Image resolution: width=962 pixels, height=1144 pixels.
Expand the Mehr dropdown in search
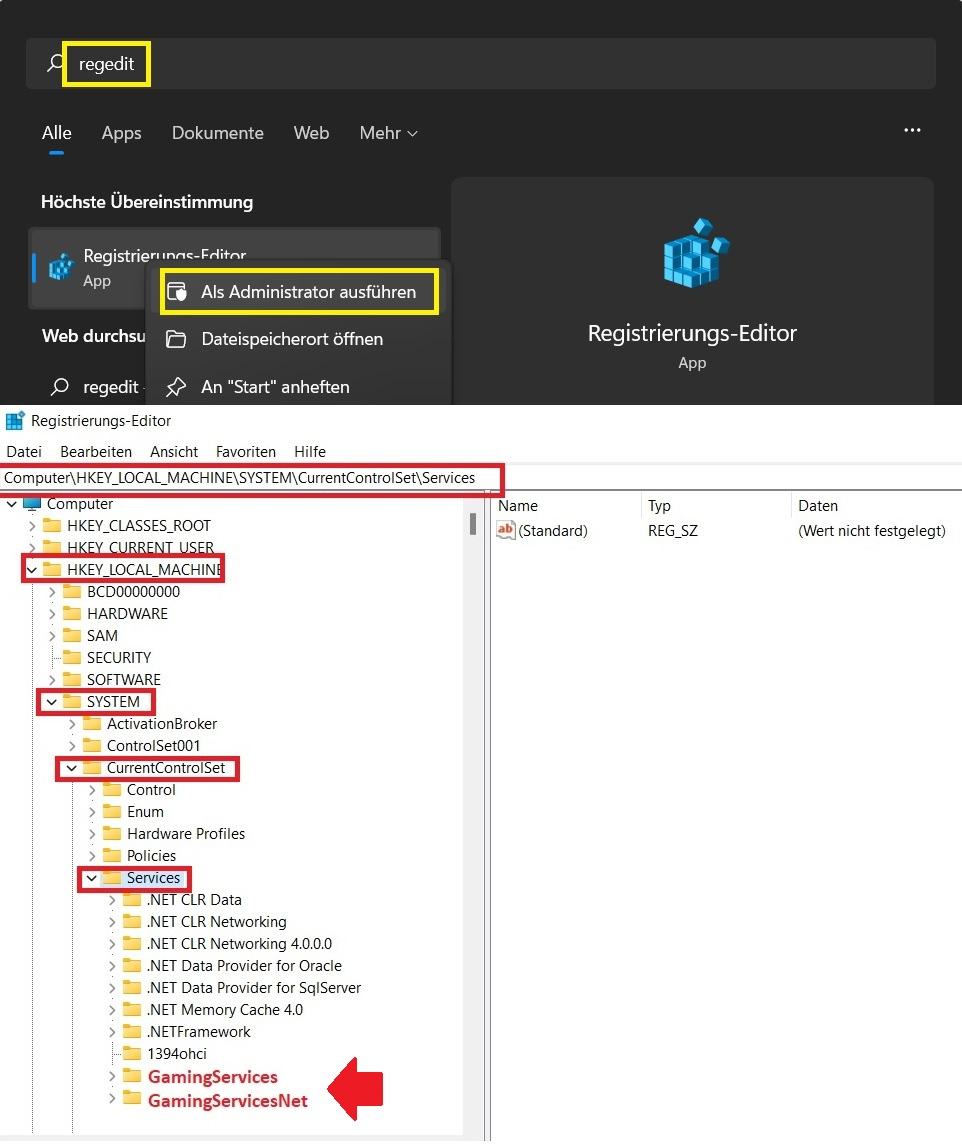point(388,133)
